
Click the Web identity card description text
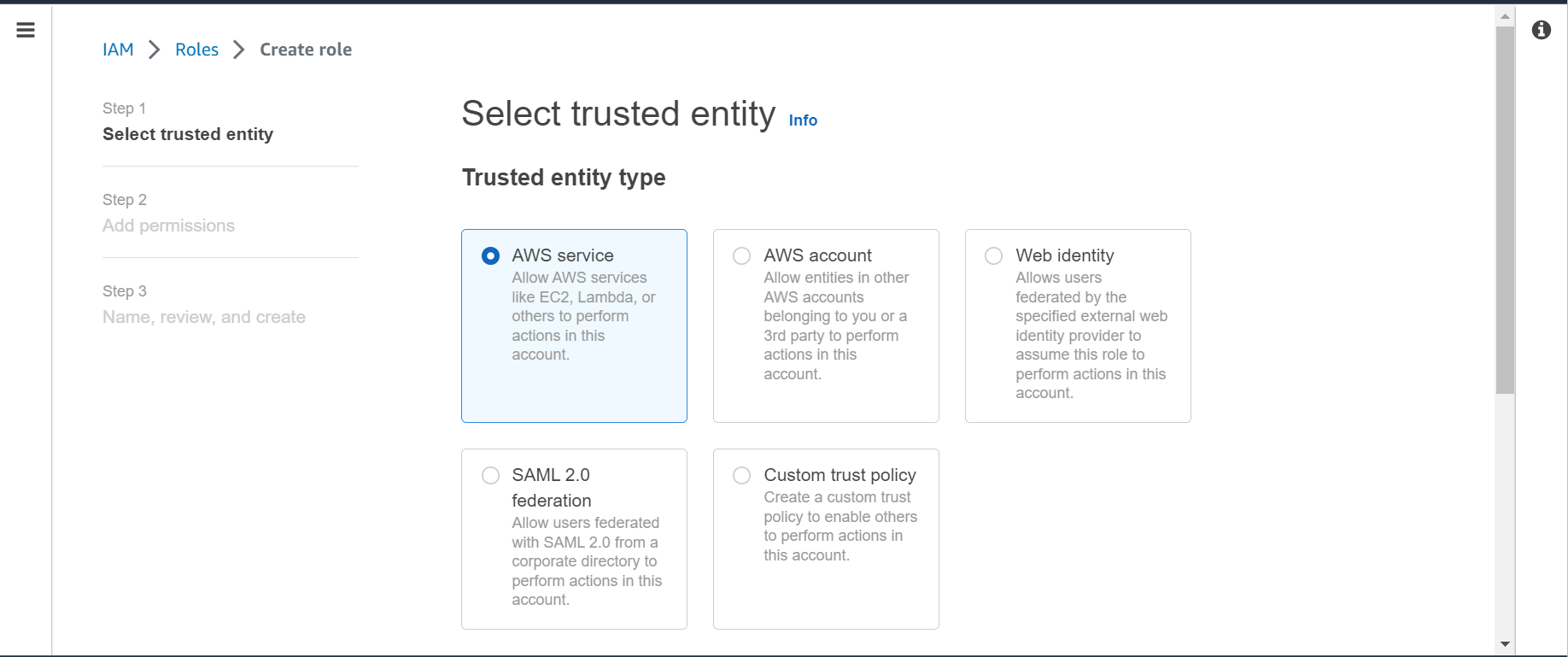coord(1091,335)
